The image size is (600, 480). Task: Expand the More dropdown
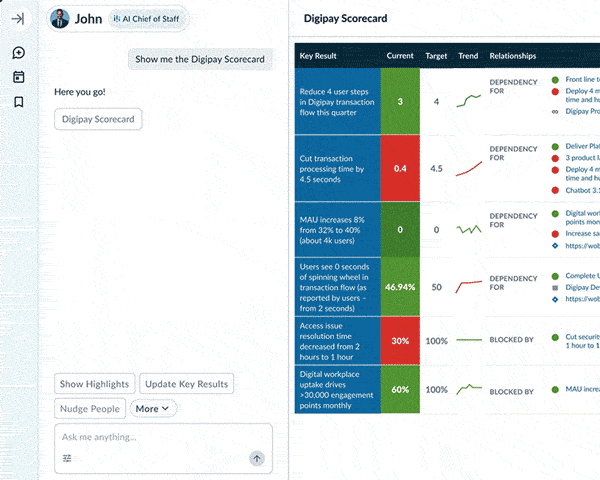pos(153,409)
